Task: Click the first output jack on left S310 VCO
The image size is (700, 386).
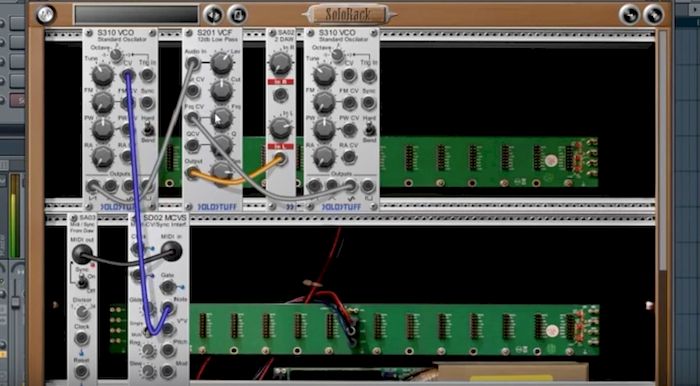Action: pos(92,186)
